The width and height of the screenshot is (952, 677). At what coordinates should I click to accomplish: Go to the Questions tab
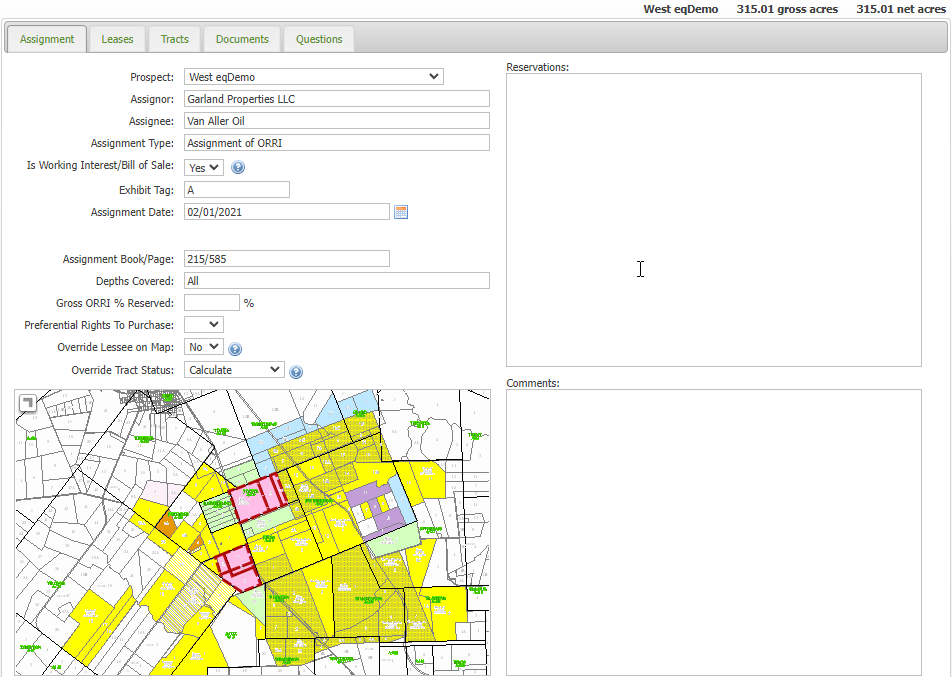pyautogui.click(x=319, y=40)
